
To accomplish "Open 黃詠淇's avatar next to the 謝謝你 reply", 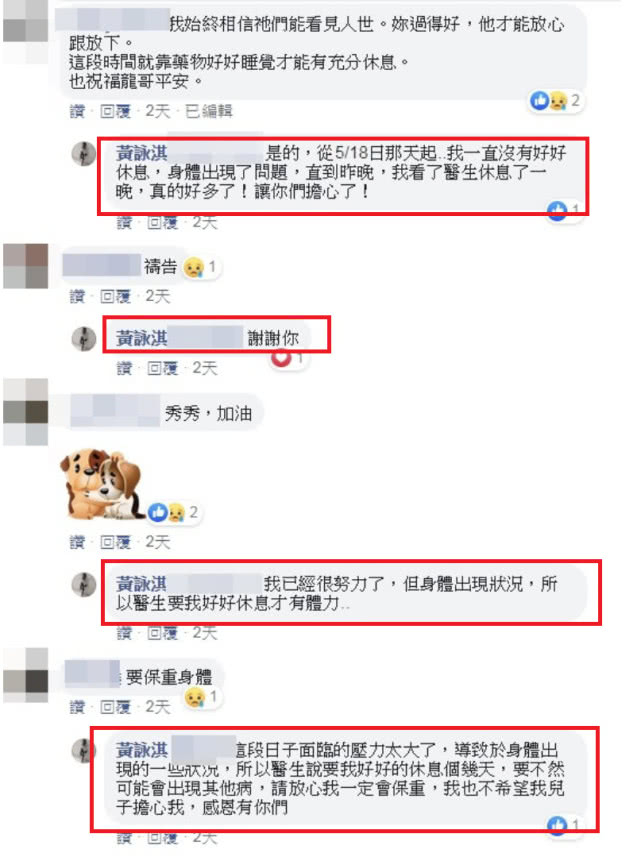I will (84, 338).
